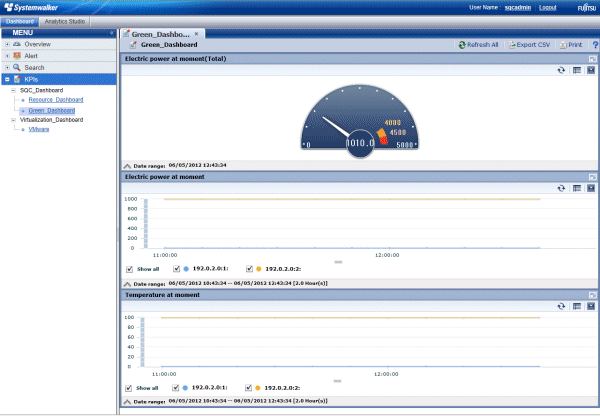600x416 pixels.
Task: Click the Temperature chart range slider handle
Action: click(338, 381)
